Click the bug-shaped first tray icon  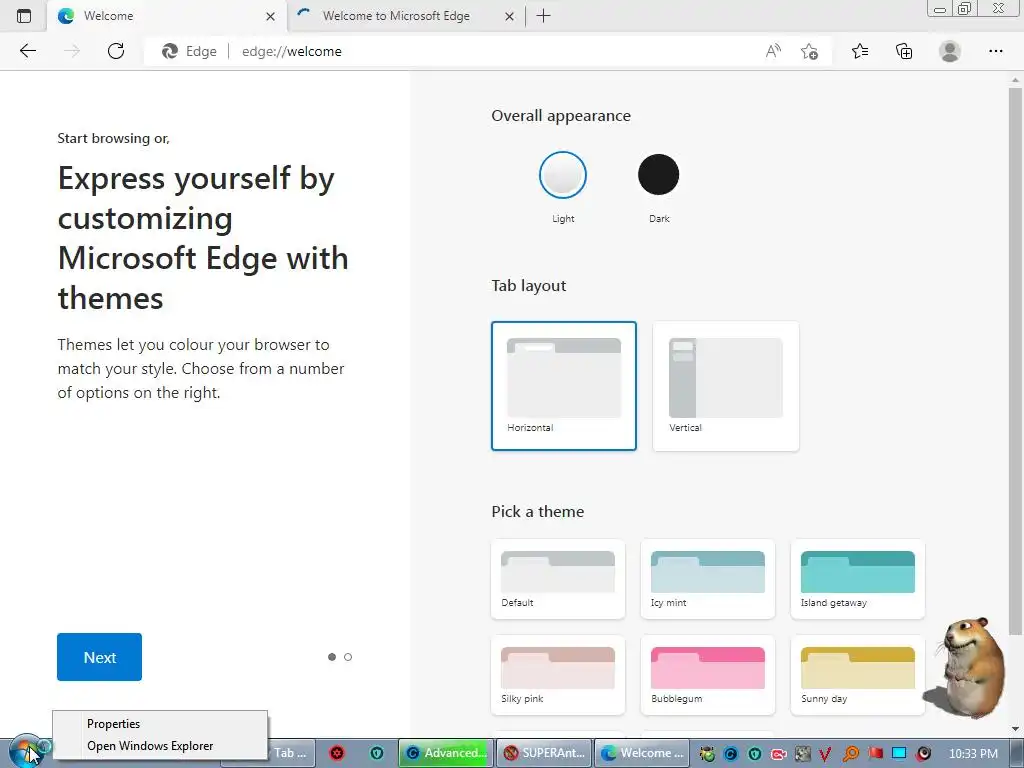pyautogui.click(x=707, y=754)
